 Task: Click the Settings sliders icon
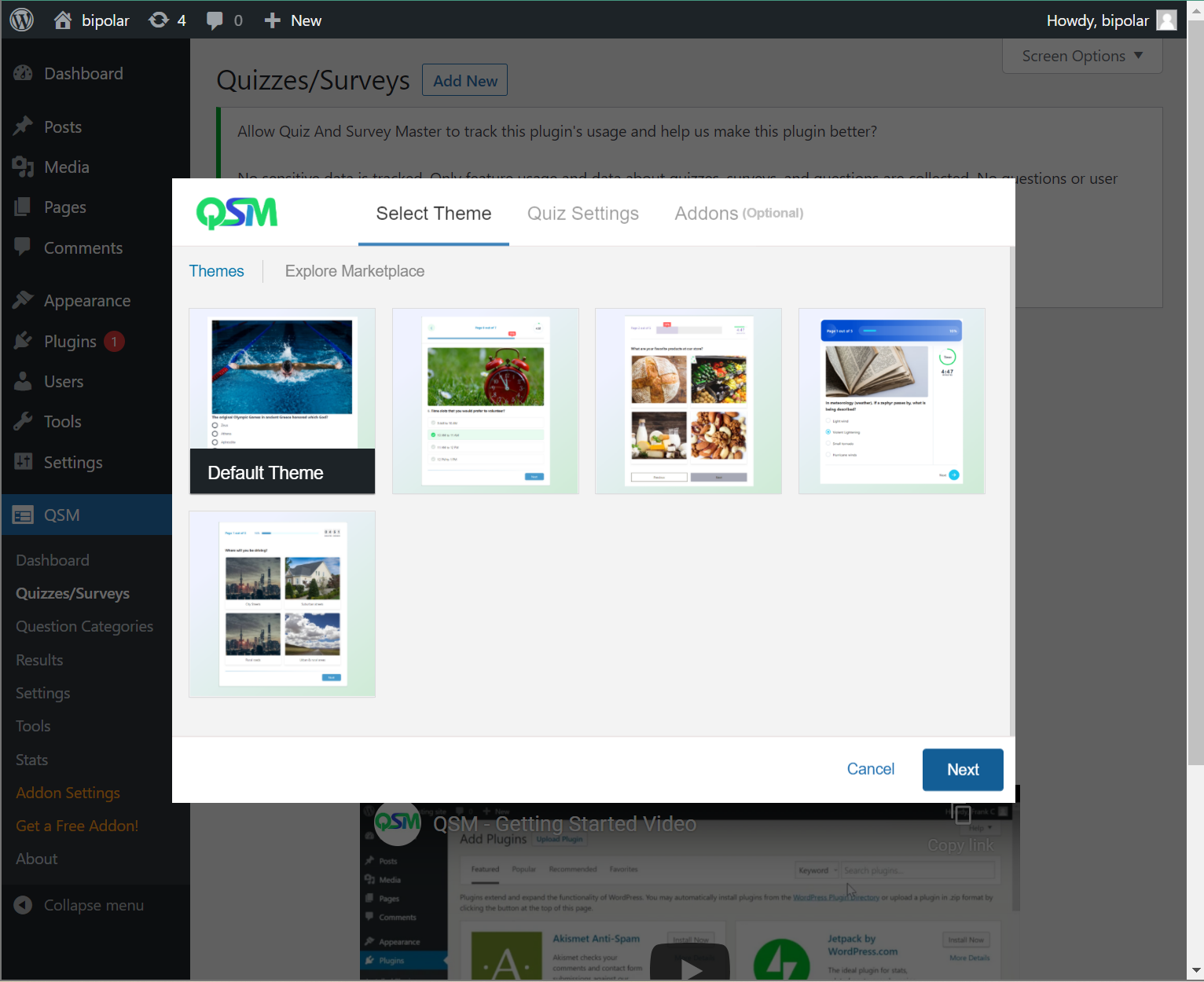click(24, 462)
